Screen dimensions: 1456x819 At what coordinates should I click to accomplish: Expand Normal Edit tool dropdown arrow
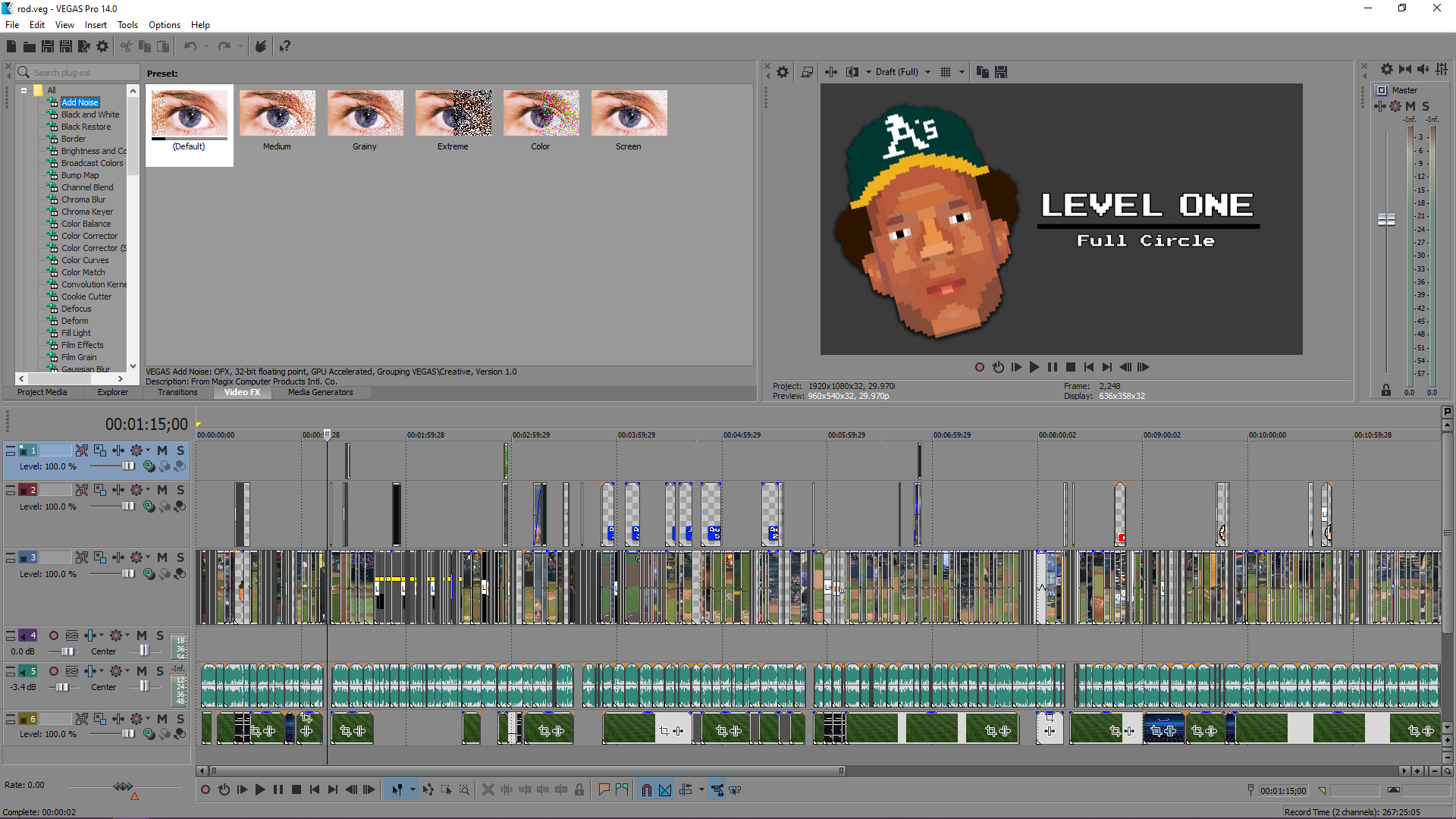(x=413, y=790)
